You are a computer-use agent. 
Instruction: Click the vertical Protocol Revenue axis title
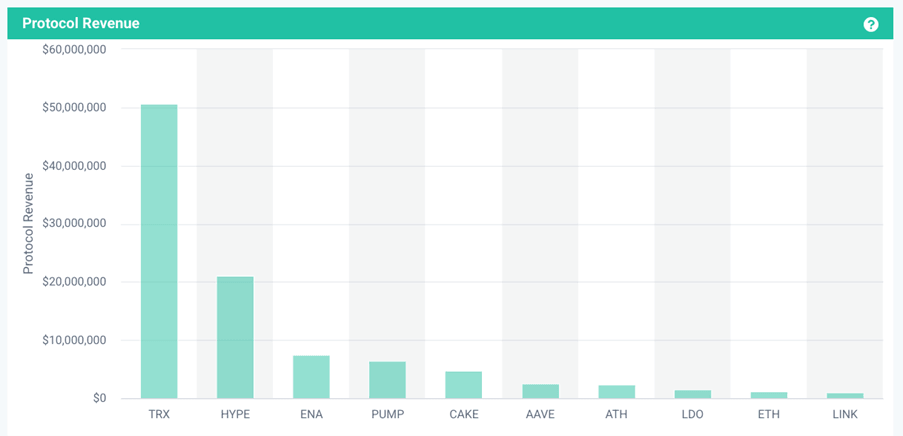[x=29, y=223]
